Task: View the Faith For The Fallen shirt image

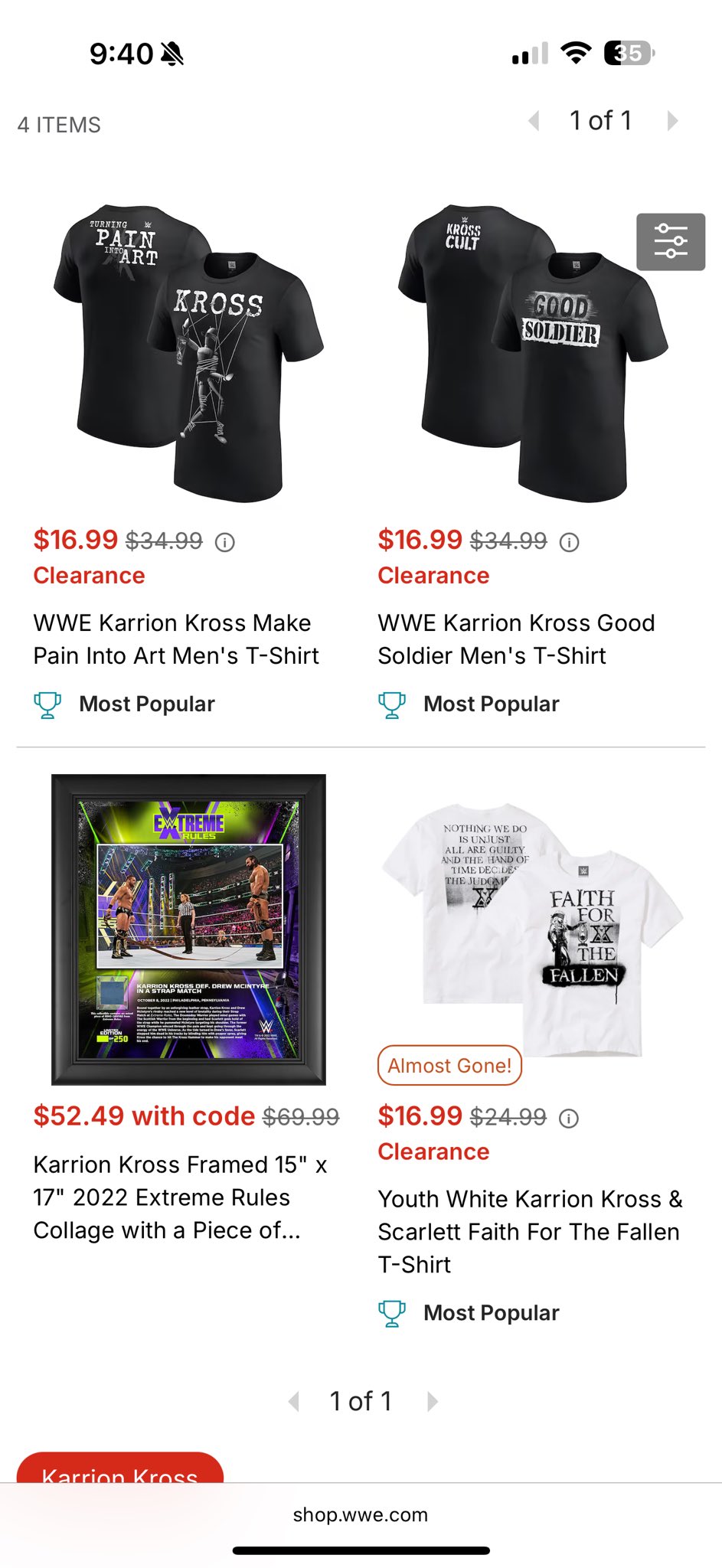Action: click(533, 929)
